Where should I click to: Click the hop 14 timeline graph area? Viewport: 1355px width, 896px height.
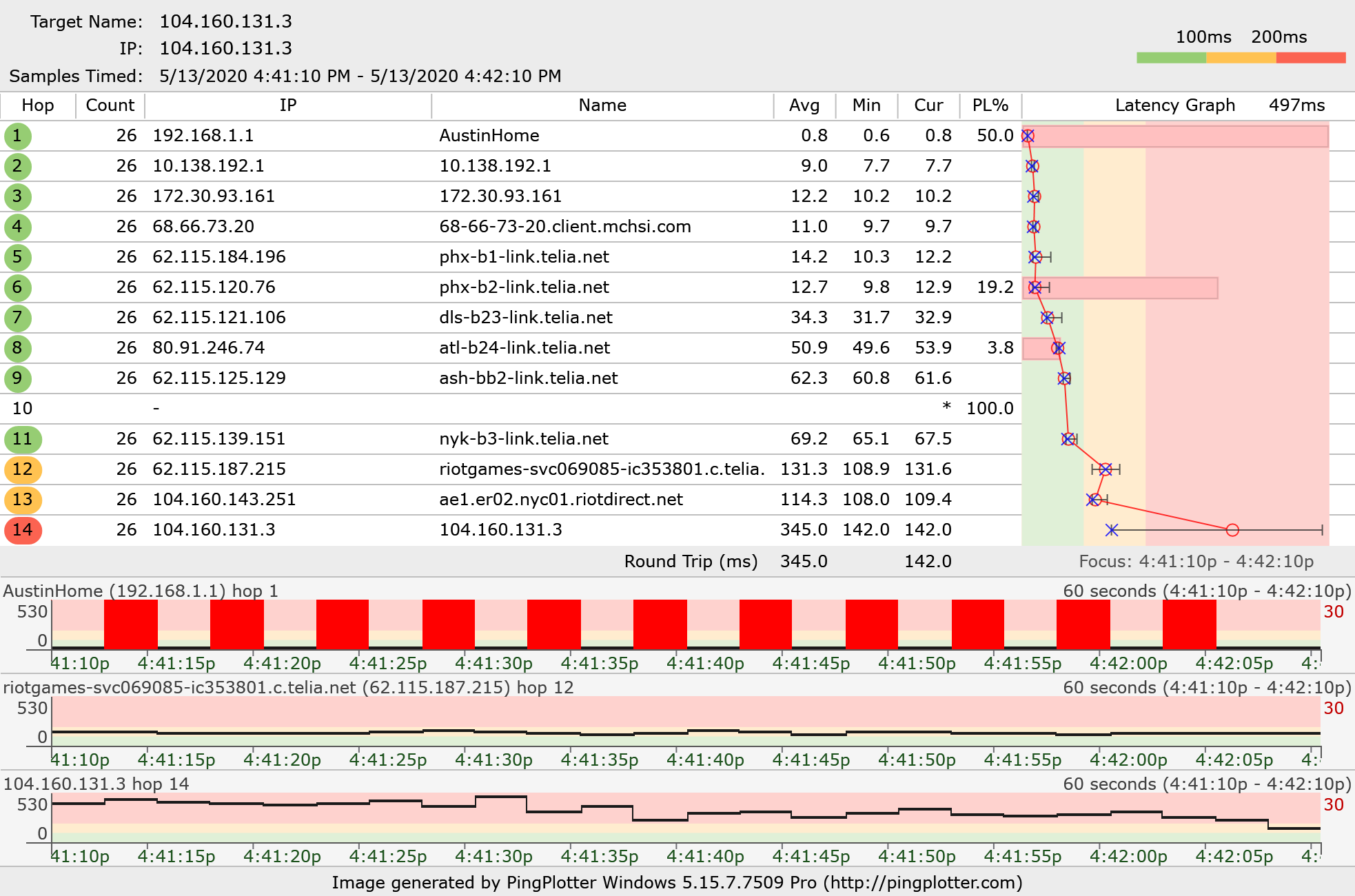point(686,817)
